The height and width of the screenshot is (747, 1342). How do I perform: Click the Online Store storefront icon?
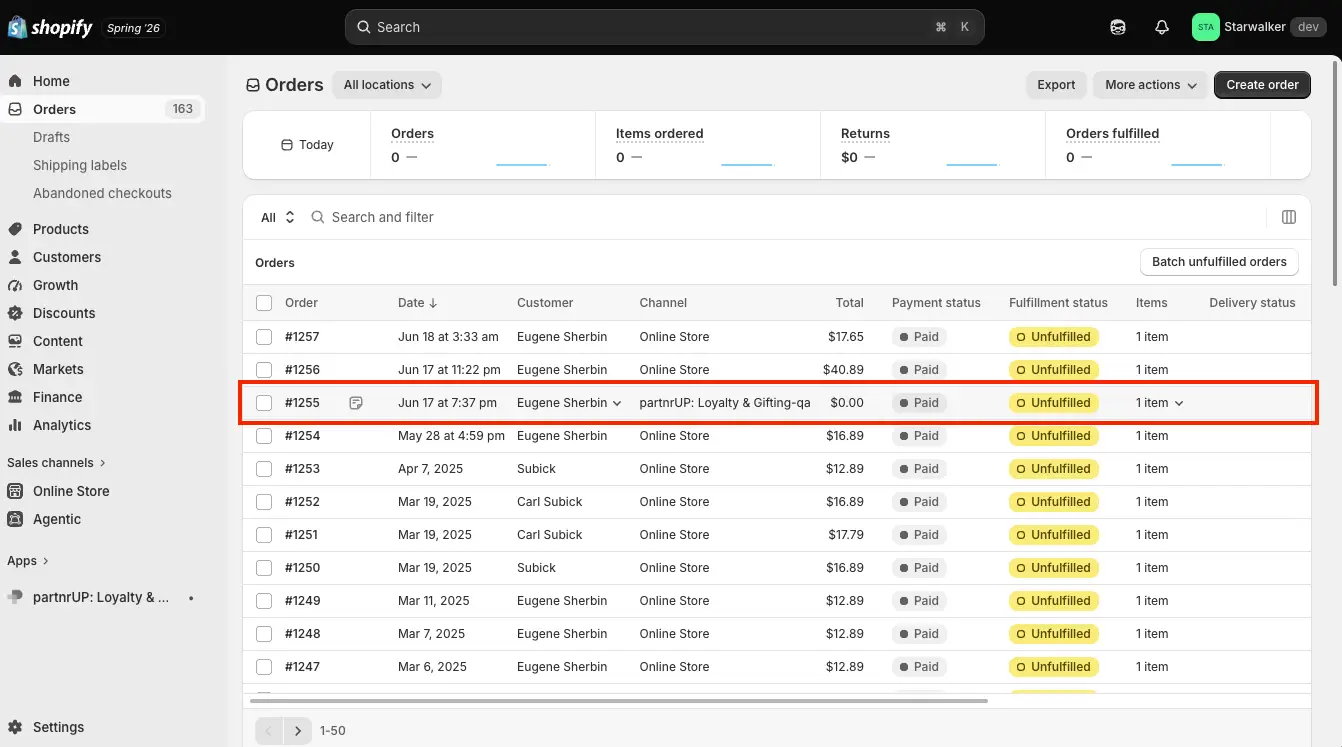click(x=15, y=491)
